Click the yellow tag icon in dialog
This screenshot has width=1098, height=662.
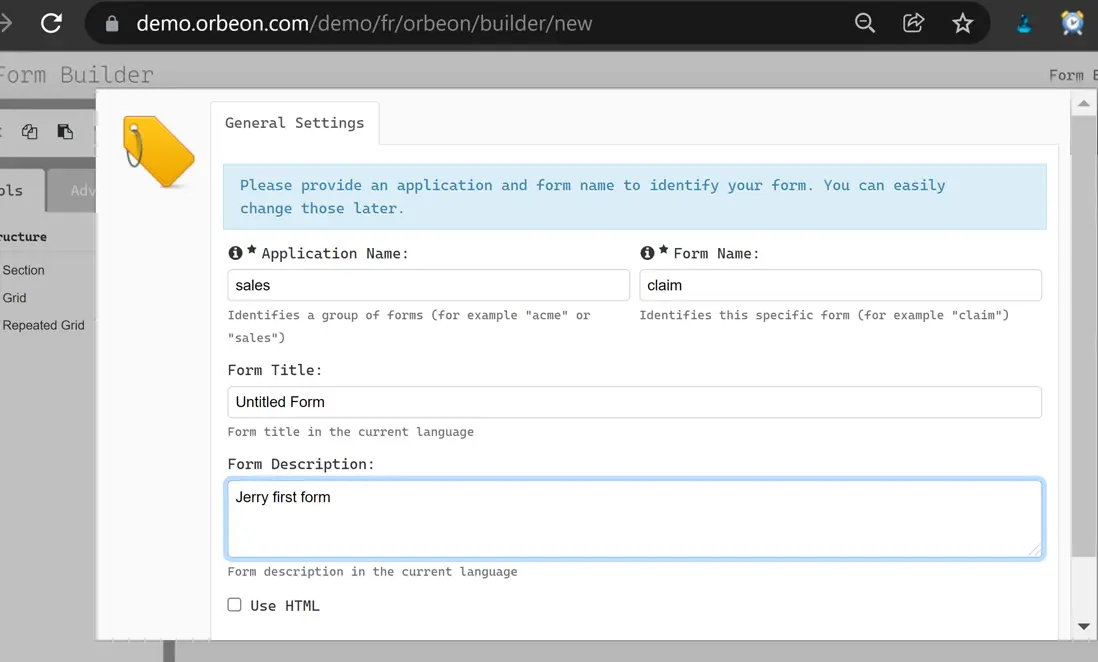pyautogui.click(x=157, y=151)
